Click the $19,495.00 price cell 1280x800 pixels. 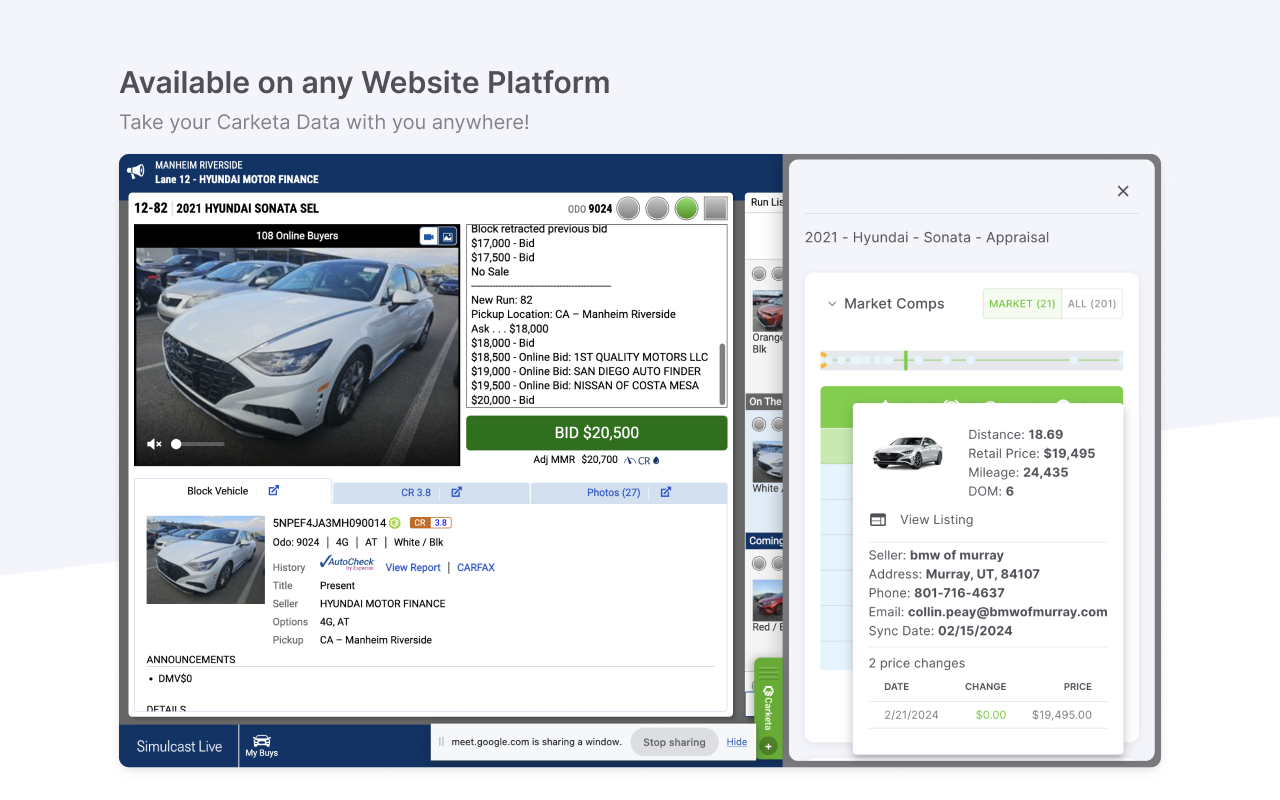click(1062, 715)
